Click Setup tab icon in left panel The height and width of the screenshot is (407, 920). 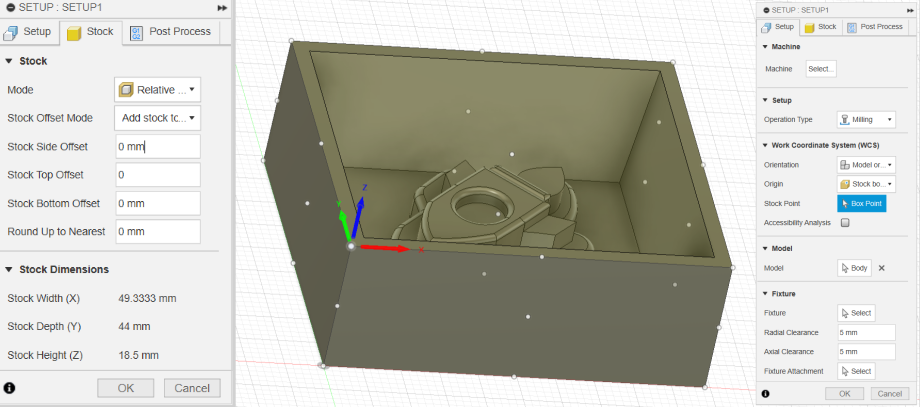(11, 32)
